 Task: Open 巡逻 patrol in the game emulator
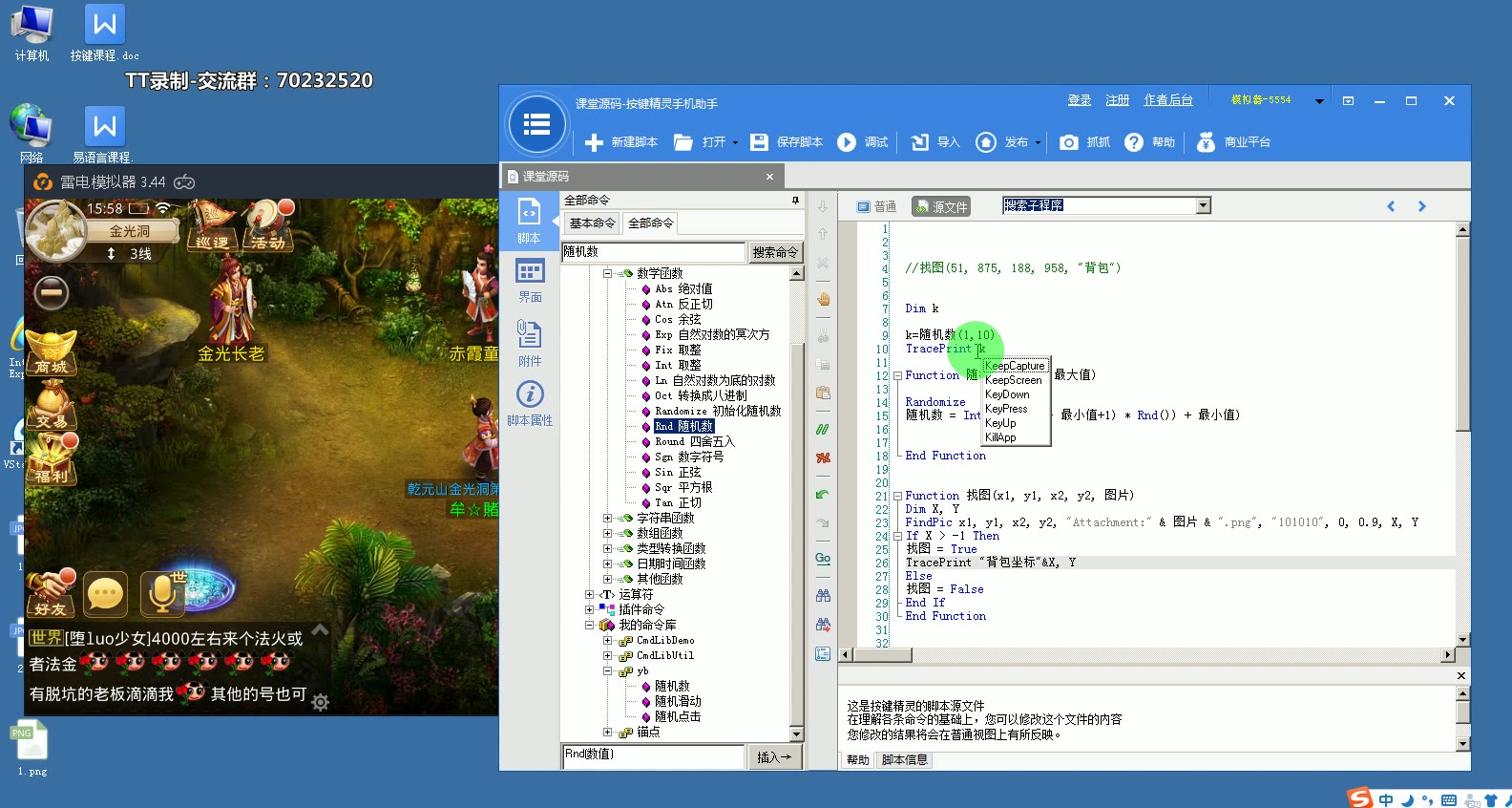pyautogui.click(x=212, y=227)
